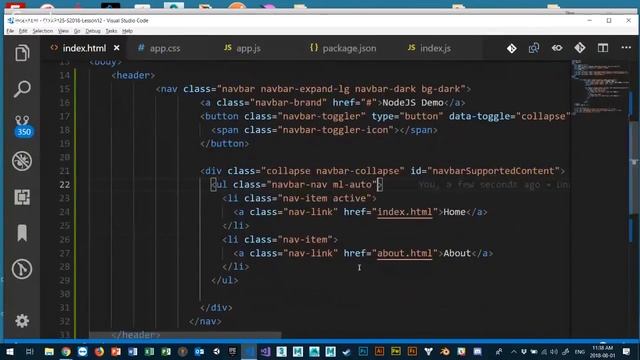The width and height of the screenshot is (640, 360).
Task: Click the horizontal scrollbar under the code
Action: click(185, 335)
